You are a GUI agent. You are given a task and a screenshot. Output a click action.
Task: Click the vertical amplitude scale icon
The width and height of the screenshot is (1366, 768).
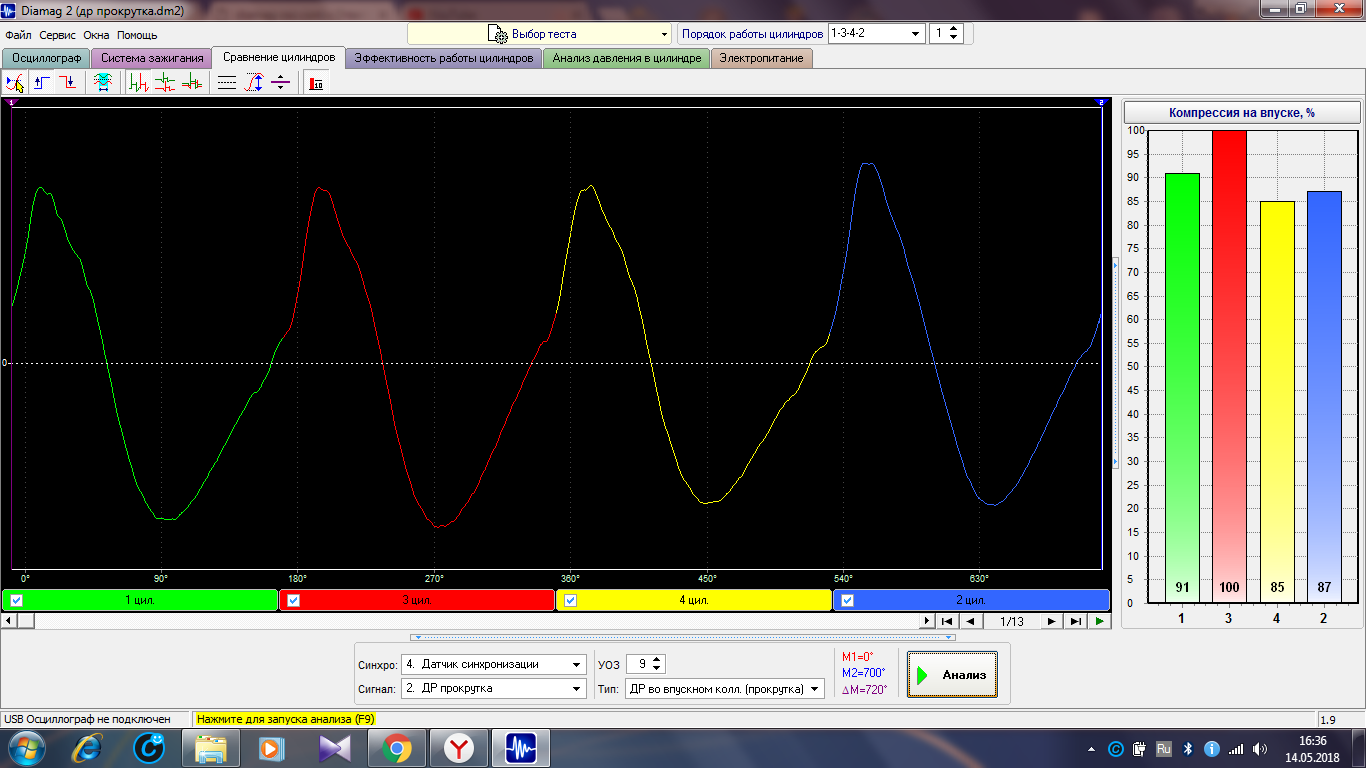pos(254,83)
